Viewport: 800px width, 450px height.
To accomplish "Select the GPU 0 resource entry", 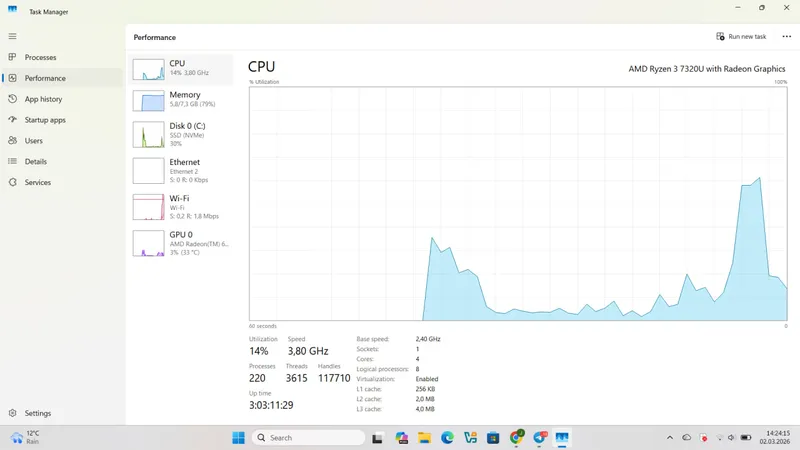I will coord(181,243).
